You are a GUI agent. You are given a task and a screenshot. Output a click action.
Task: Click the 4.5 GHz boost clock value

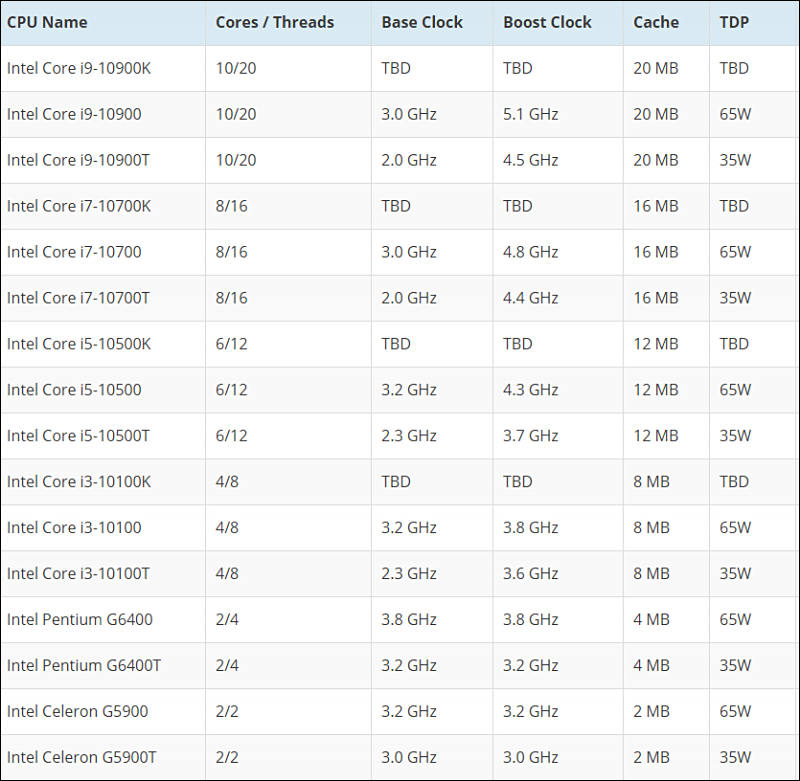coord(531,160)
